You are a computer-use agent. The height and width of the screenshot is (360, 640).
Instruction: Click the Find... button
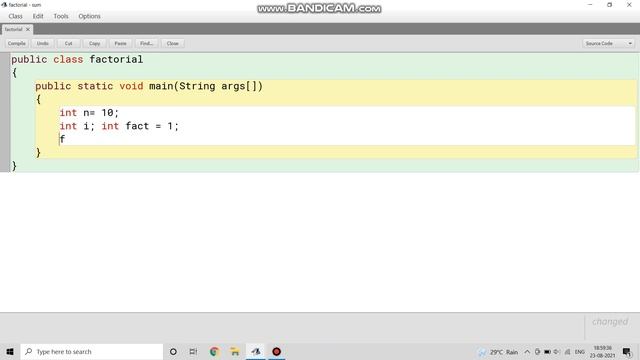[x=147, y=43]
